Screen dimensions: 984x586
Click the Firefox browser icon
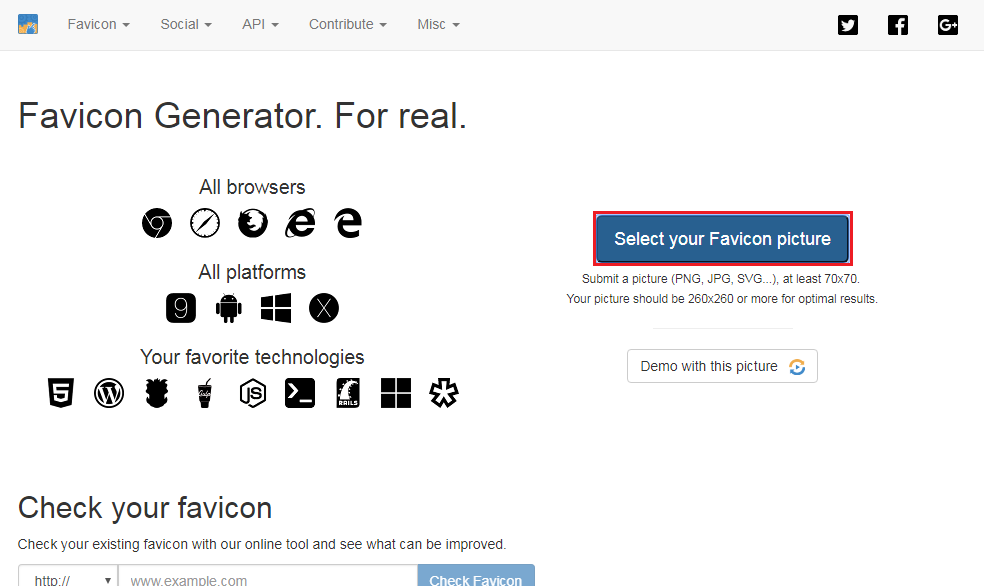click(252, 223)
